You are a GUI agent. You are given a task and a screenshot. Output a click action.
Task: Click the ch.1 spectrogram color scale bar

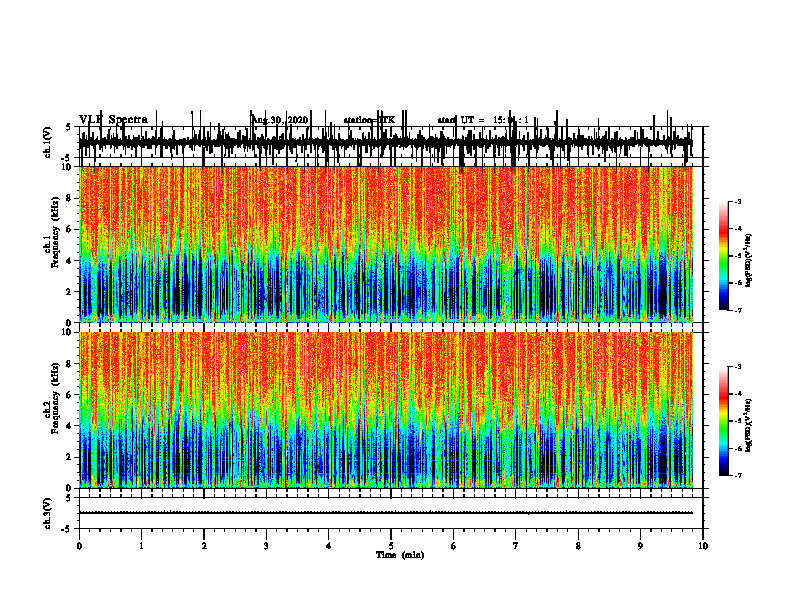point(724,256)
